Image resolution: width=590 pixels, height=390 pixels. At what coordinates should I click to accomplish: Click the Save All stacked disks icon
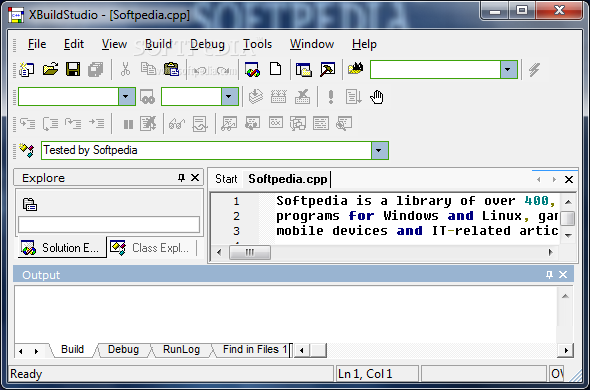click(96, 70)
